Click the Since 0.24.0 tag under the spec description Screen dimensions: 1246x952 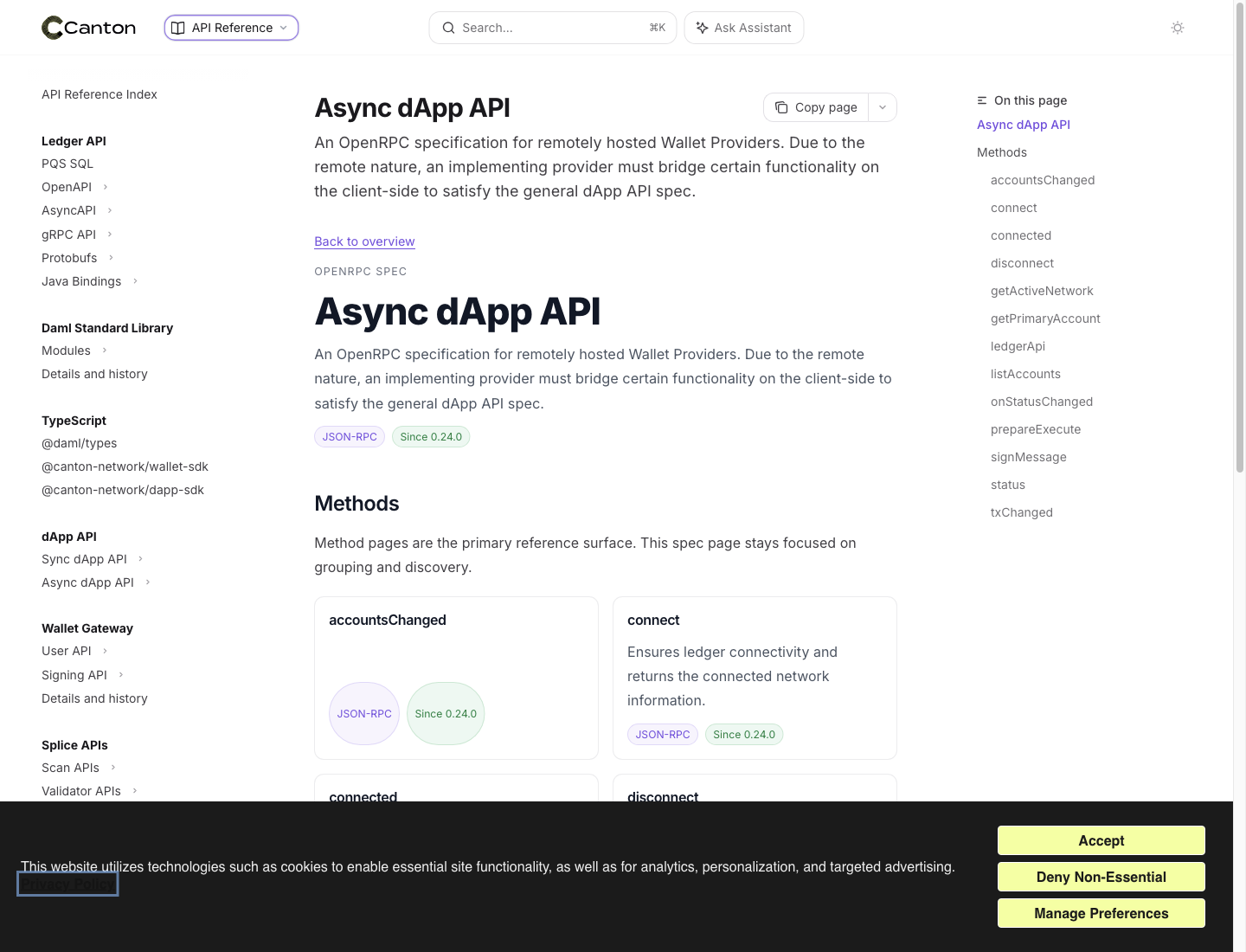431,437
